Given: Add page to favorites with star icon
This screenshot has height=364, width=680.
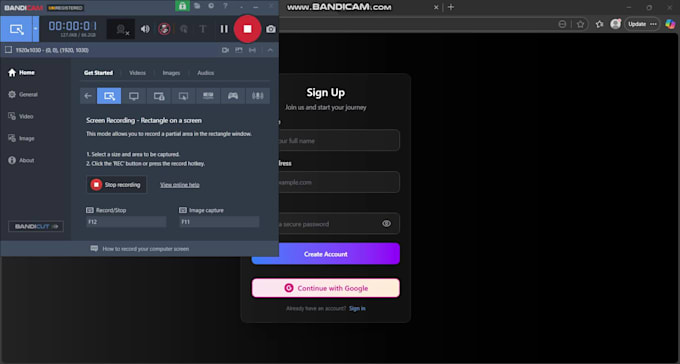Looking at the screenshot, I should pyautogui.click(x=580, y=24).
